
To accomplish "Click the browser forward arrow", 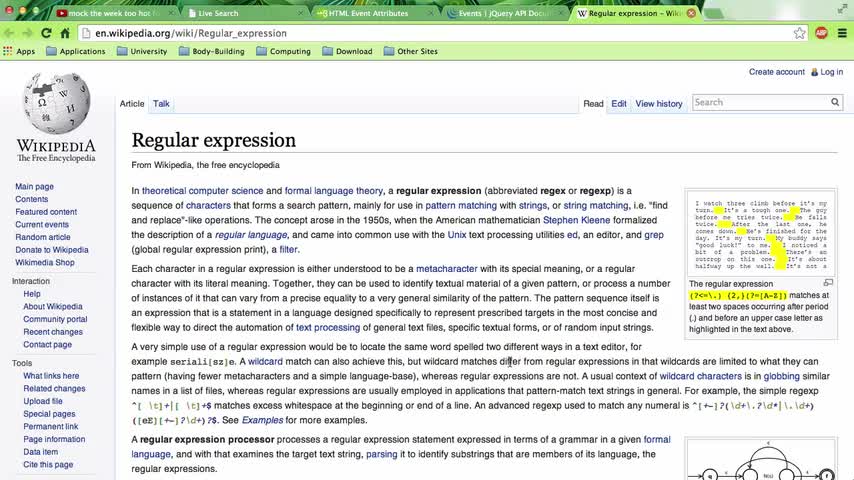I will pos(27,33).
